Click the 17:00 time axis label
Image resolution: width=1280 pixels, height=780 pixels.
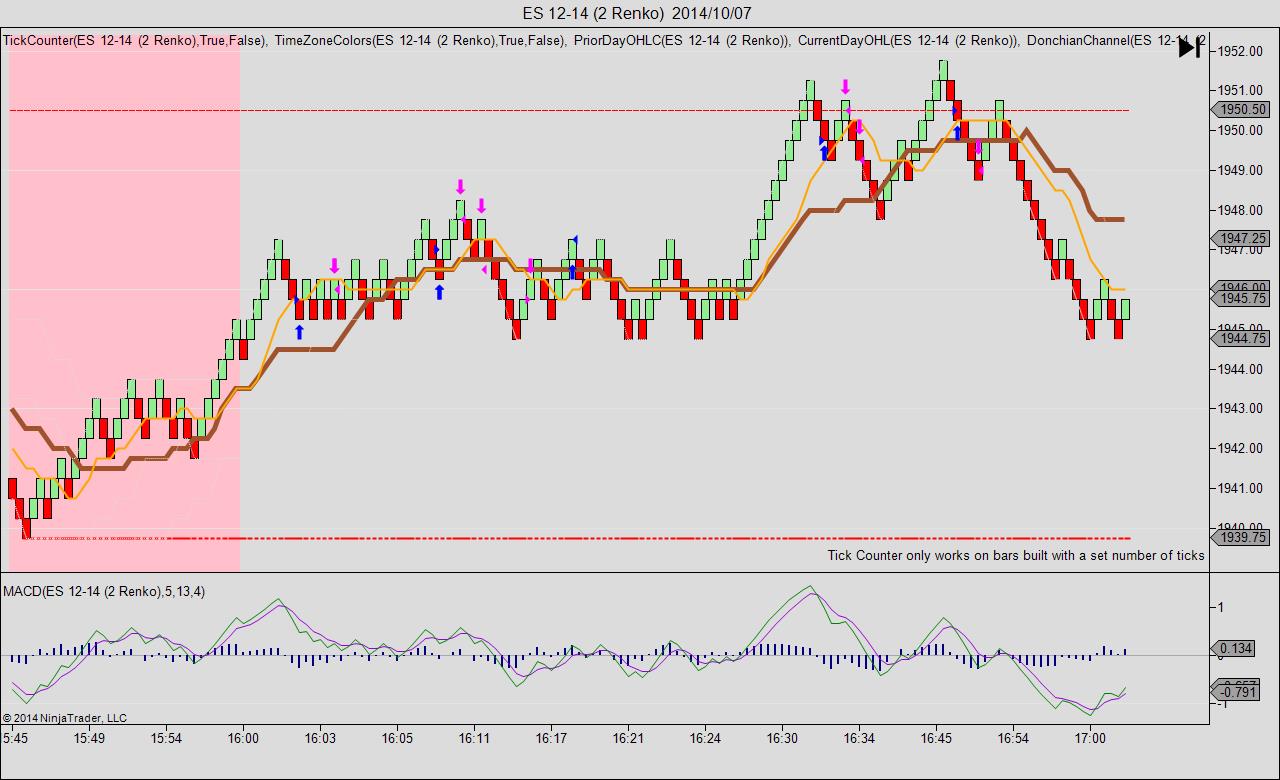pos(1090,738)
